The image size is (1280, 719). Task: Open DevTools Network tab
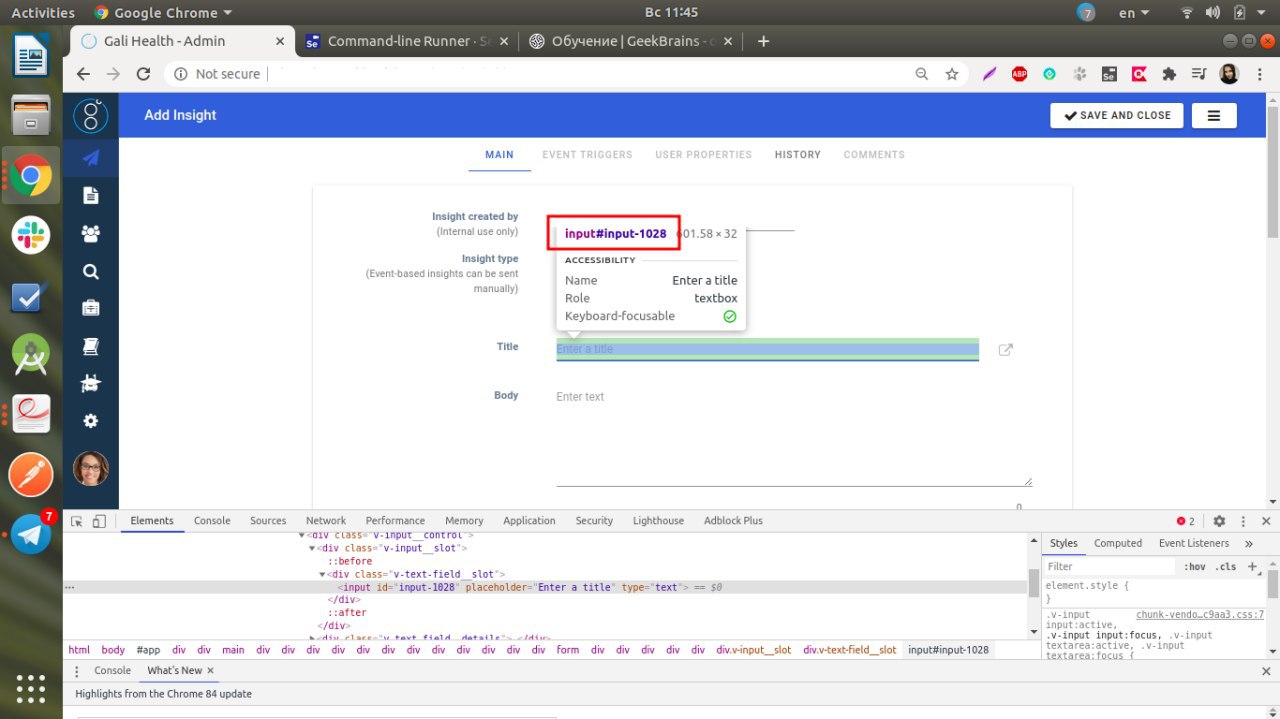point(326,521)
